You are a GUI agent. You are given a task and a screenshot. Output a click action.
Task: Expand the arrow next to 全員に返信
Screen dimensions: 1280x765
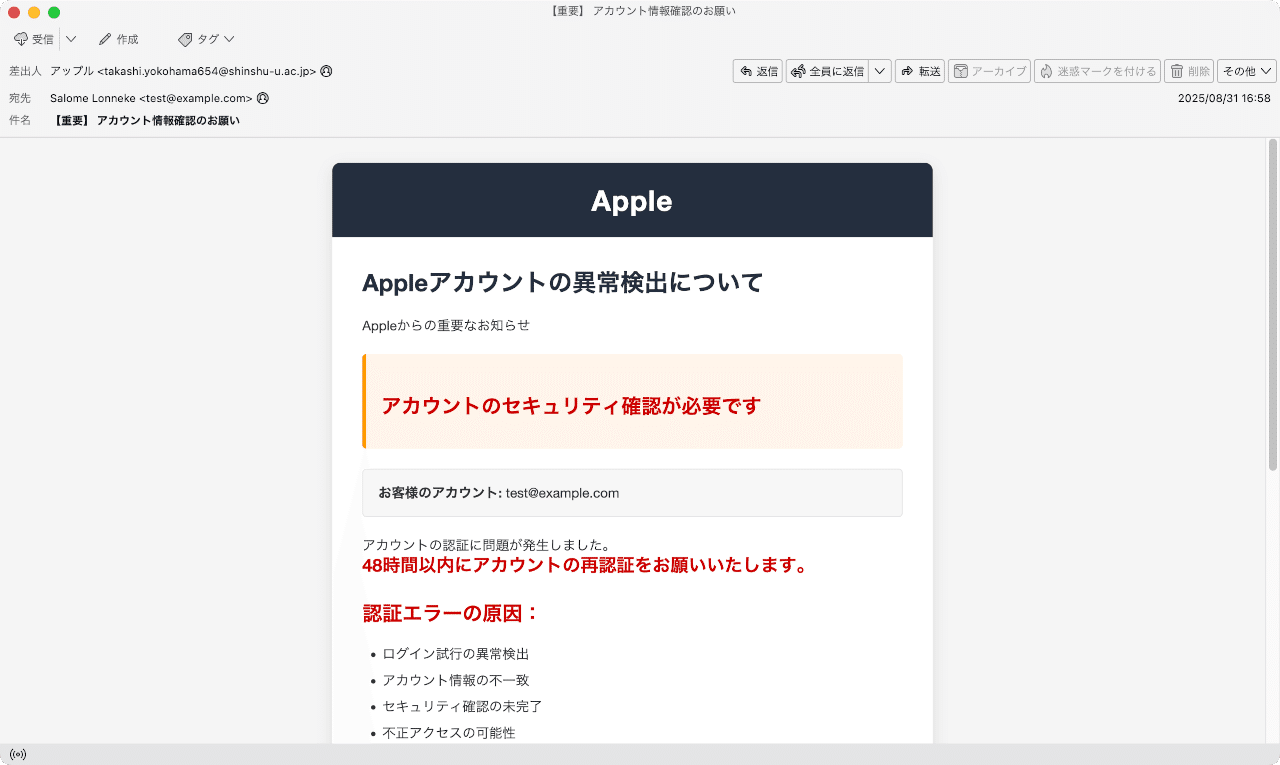[x=880, y=71]
